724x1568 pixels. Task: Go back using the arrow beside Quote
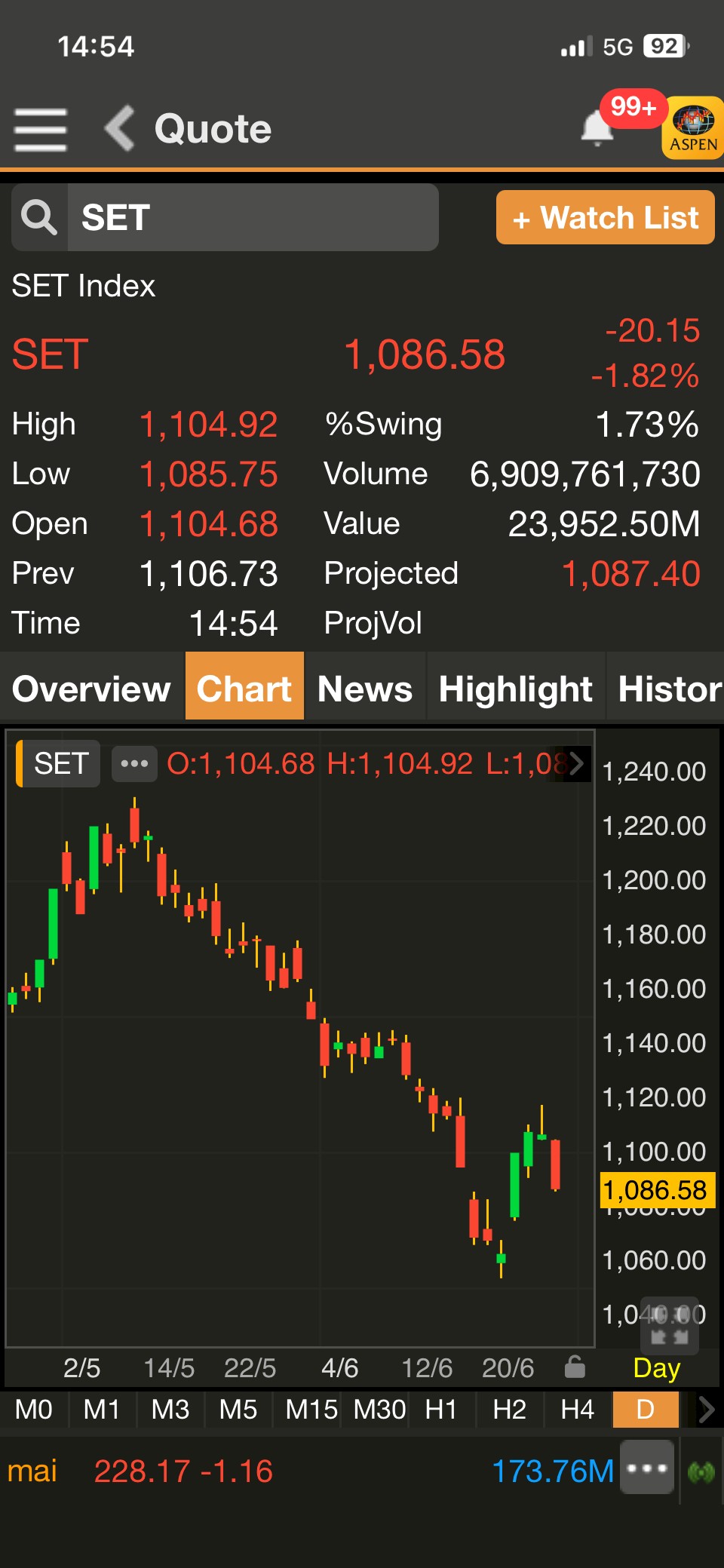[x=119, y=128]
